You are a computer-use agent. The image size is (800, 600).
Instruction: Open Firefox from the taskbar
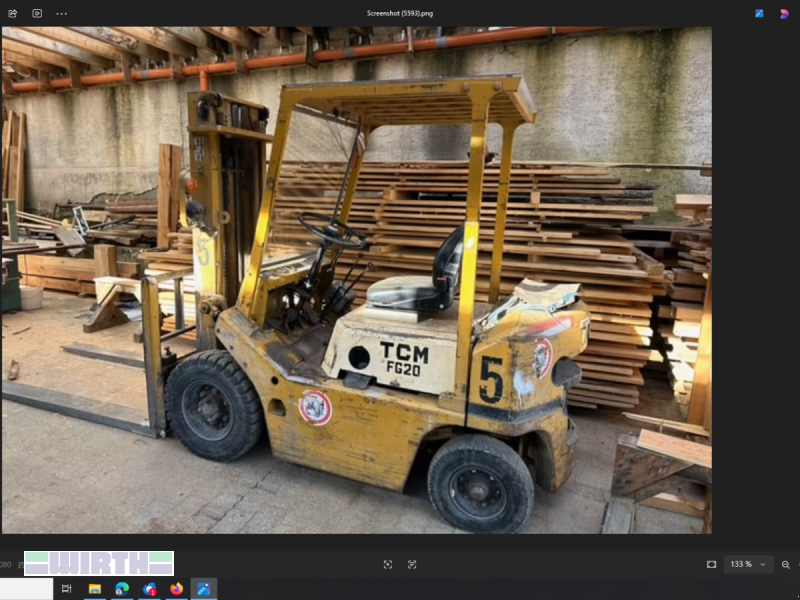coord(178,589)
